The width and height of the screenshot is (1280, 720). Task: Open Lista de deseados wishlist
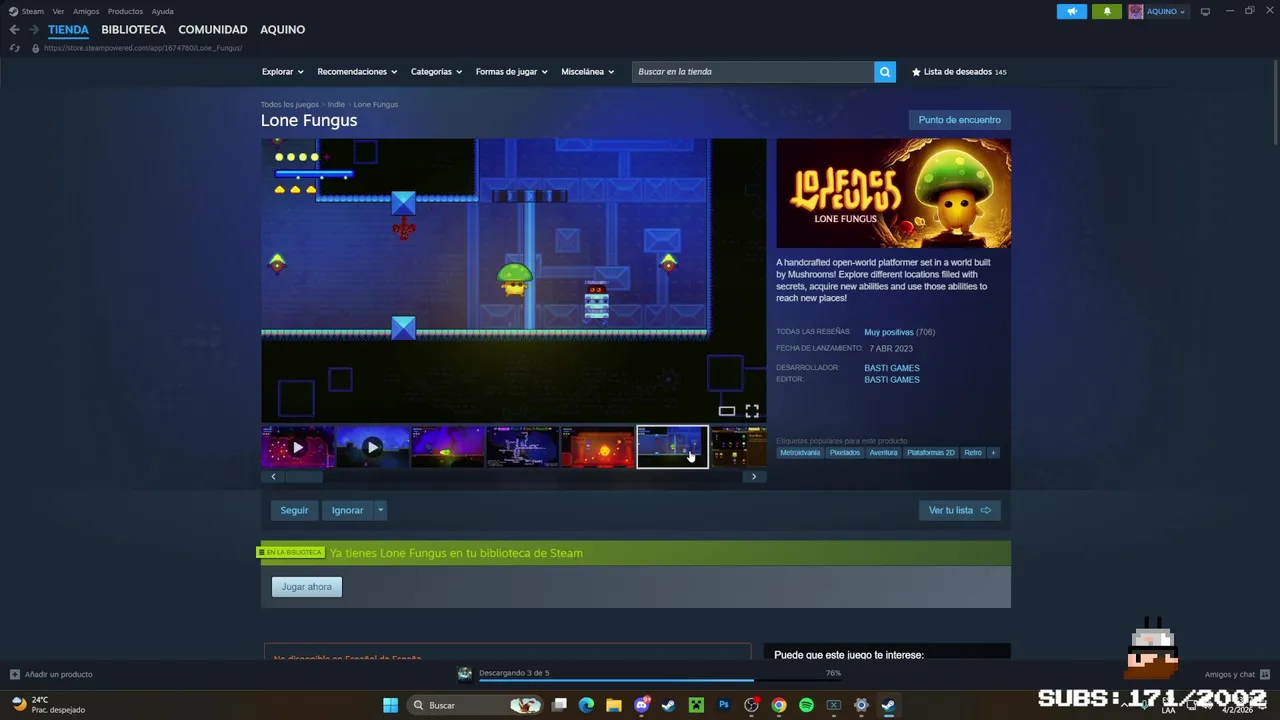959,72
